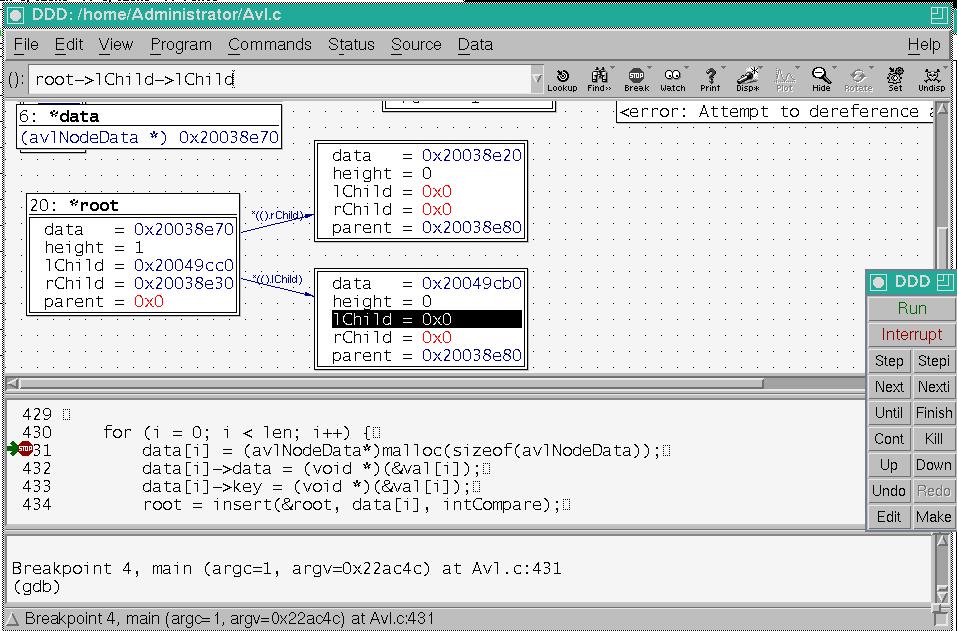Open the Data menu
Screen dimensions: 957x631
(475, 45)
